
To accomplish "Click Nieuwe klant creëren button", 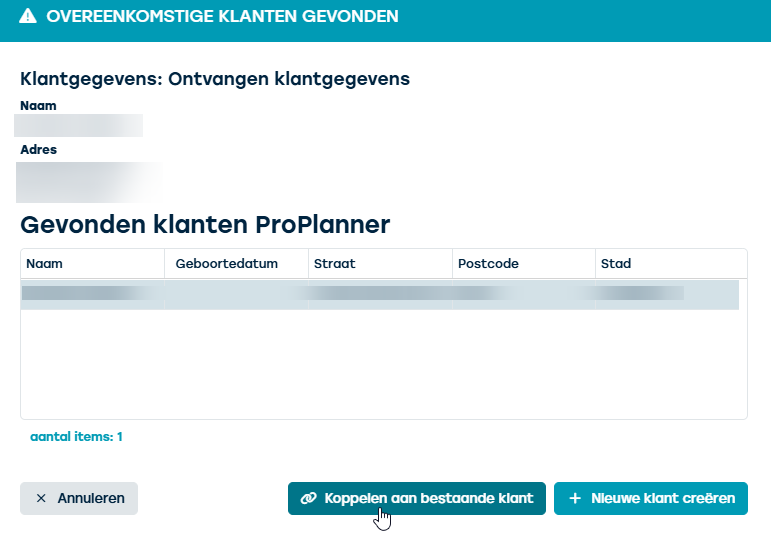I will click(651, 498).
